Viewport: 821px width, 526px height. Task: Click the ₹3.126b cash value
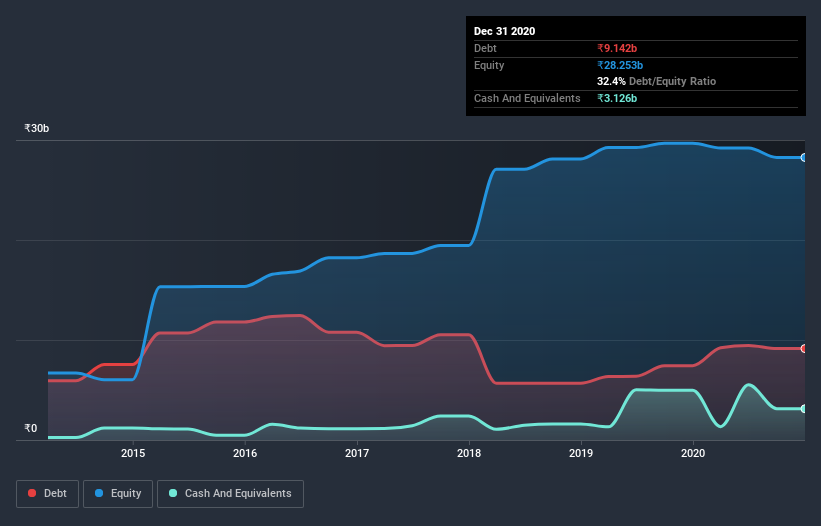coord(617,98)
